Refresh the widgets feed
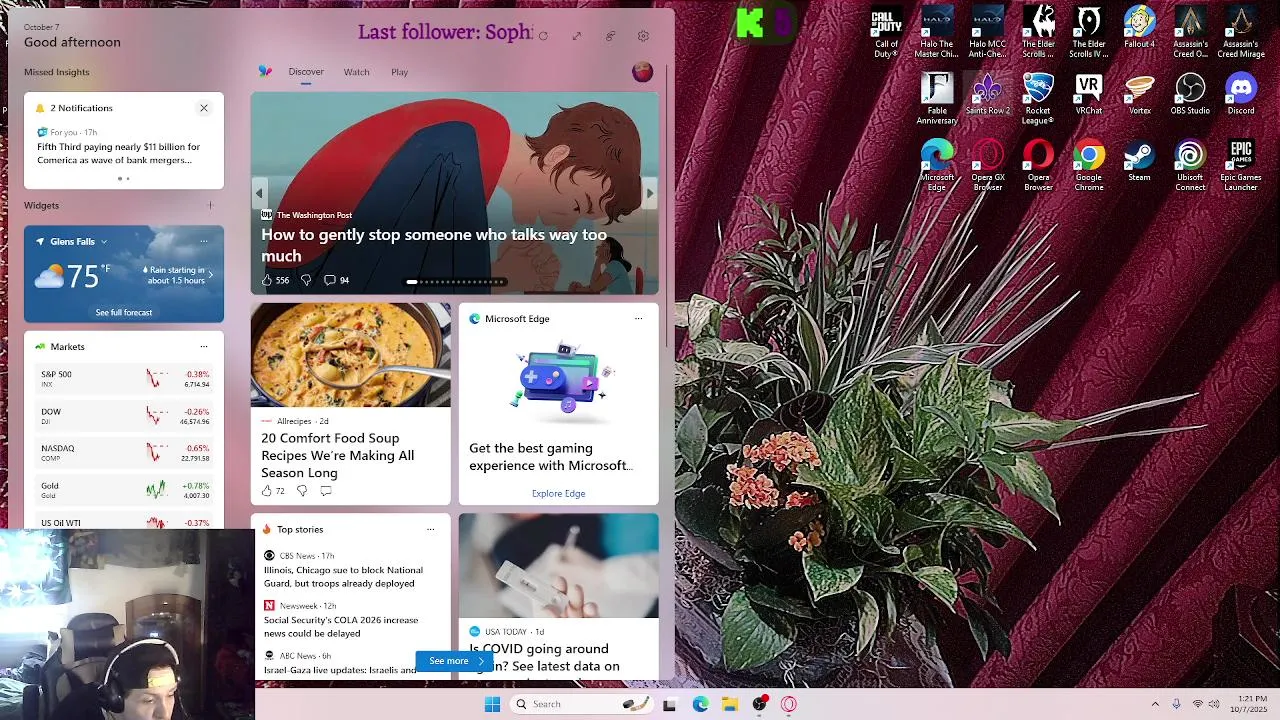 [543, 36]
